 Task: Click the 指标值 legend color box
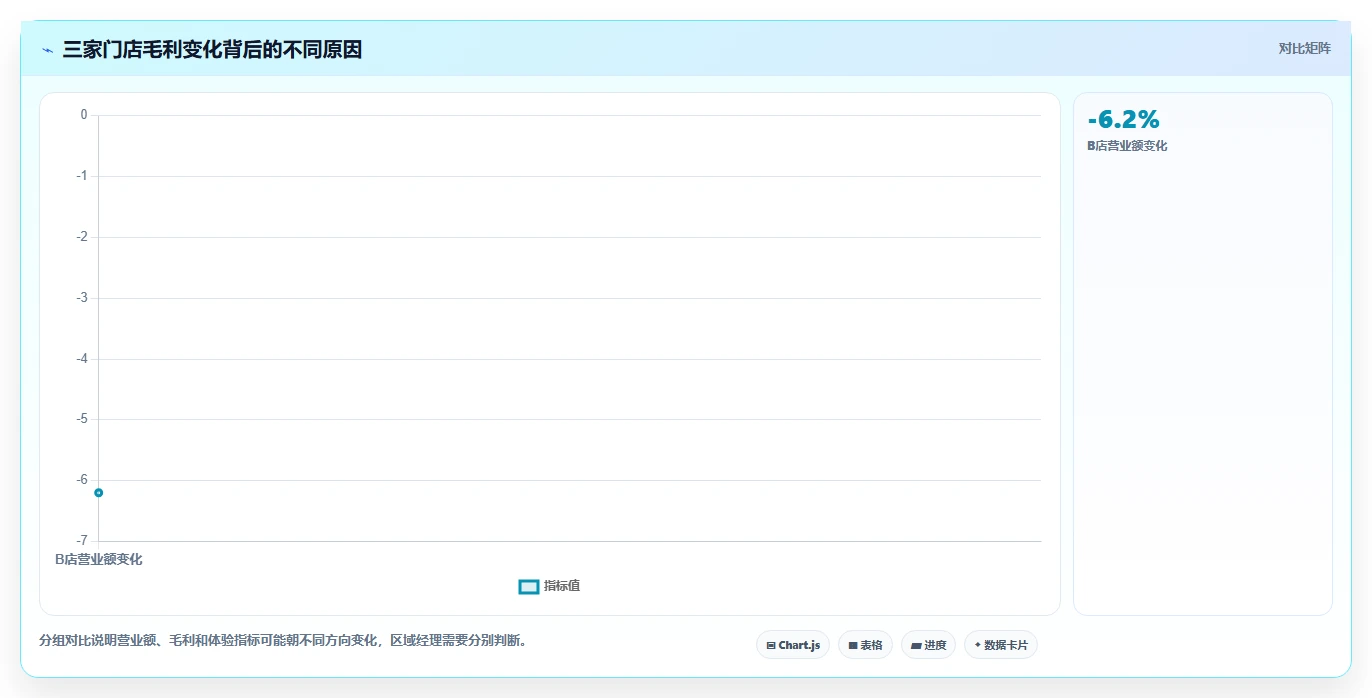click(x=529, y=586)
